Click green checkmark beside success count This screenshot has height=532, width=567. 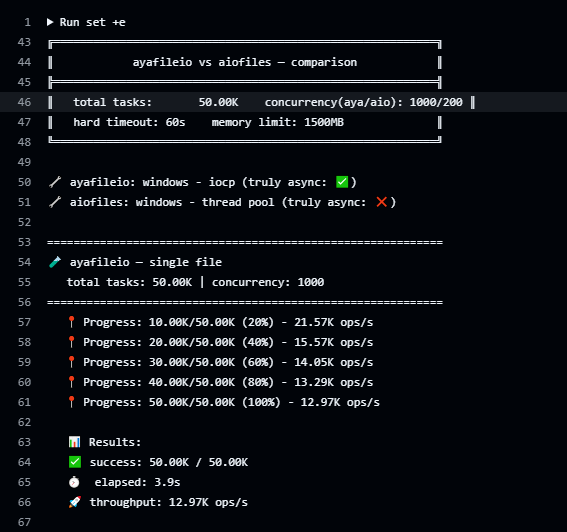tap(75, 462)
